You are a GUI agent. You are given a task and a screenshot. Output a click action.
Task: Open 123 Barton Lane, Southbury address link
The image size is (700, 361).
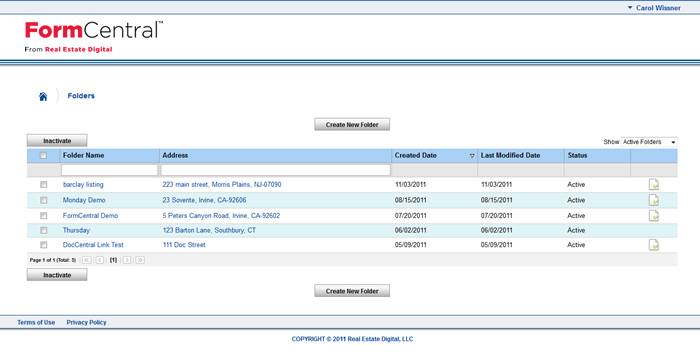pyautogui.click(x=209, y=230)
